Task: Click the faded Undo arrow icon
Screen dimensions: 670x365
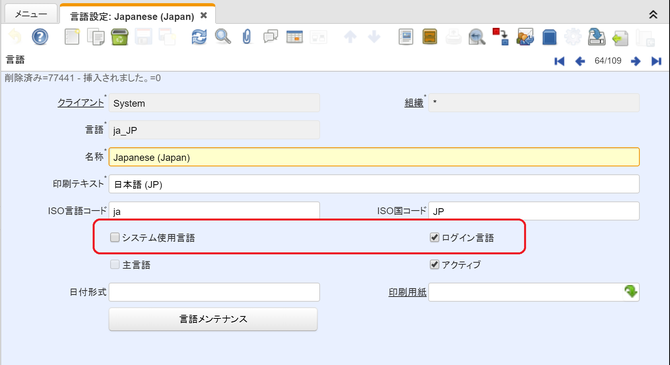Action: (x=15, y=37)
